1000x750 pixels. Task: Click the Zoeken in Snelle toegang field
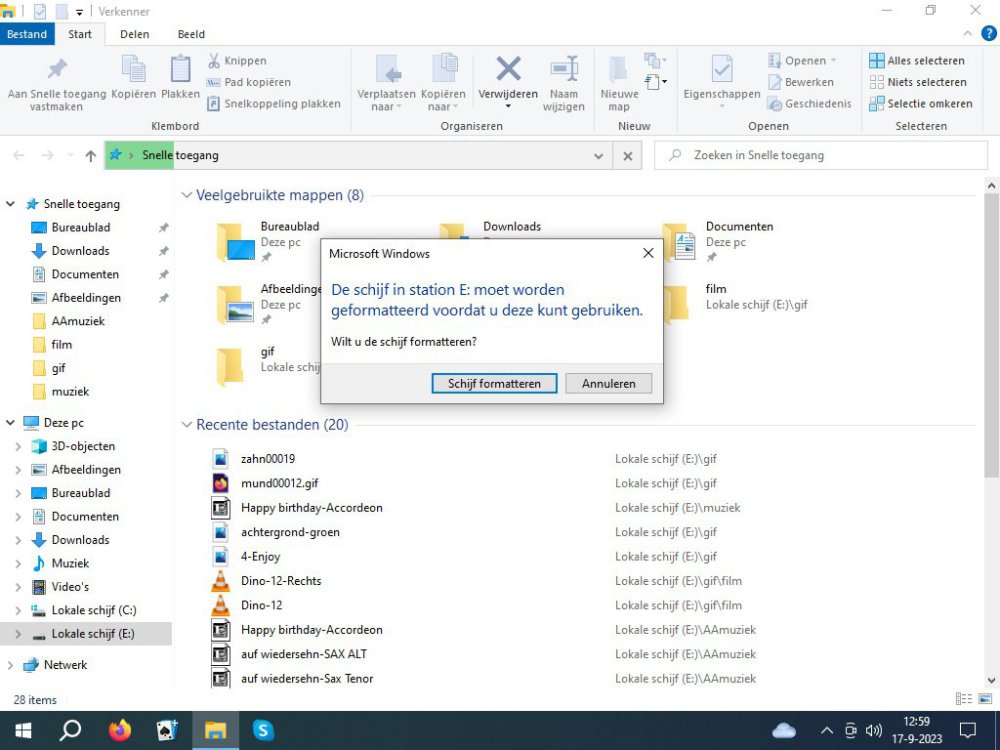tap(820, 156)
